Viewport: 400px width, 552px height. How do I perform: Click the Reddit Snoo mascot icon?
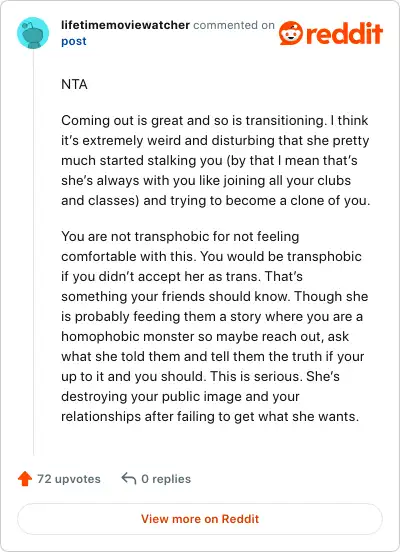(290, 33)
